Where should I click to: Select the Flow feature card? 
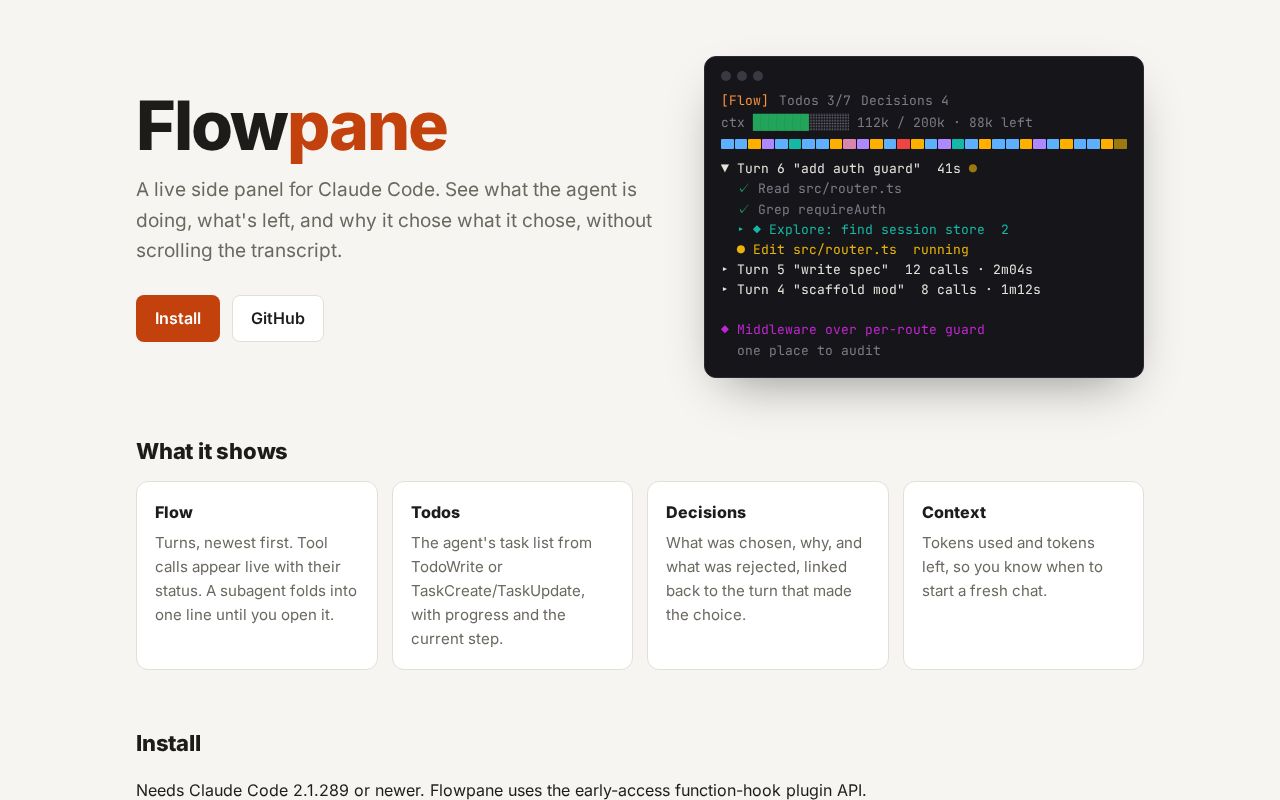pos(257,575)
